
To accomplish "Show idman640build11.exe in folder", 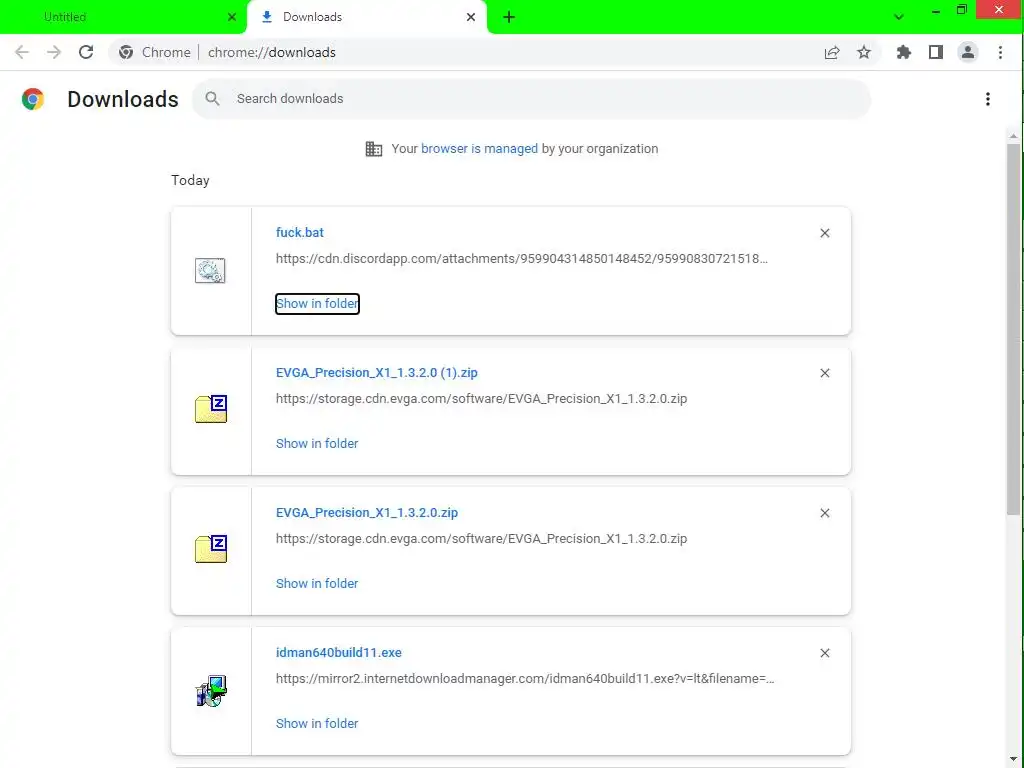I will click(317, 724).
